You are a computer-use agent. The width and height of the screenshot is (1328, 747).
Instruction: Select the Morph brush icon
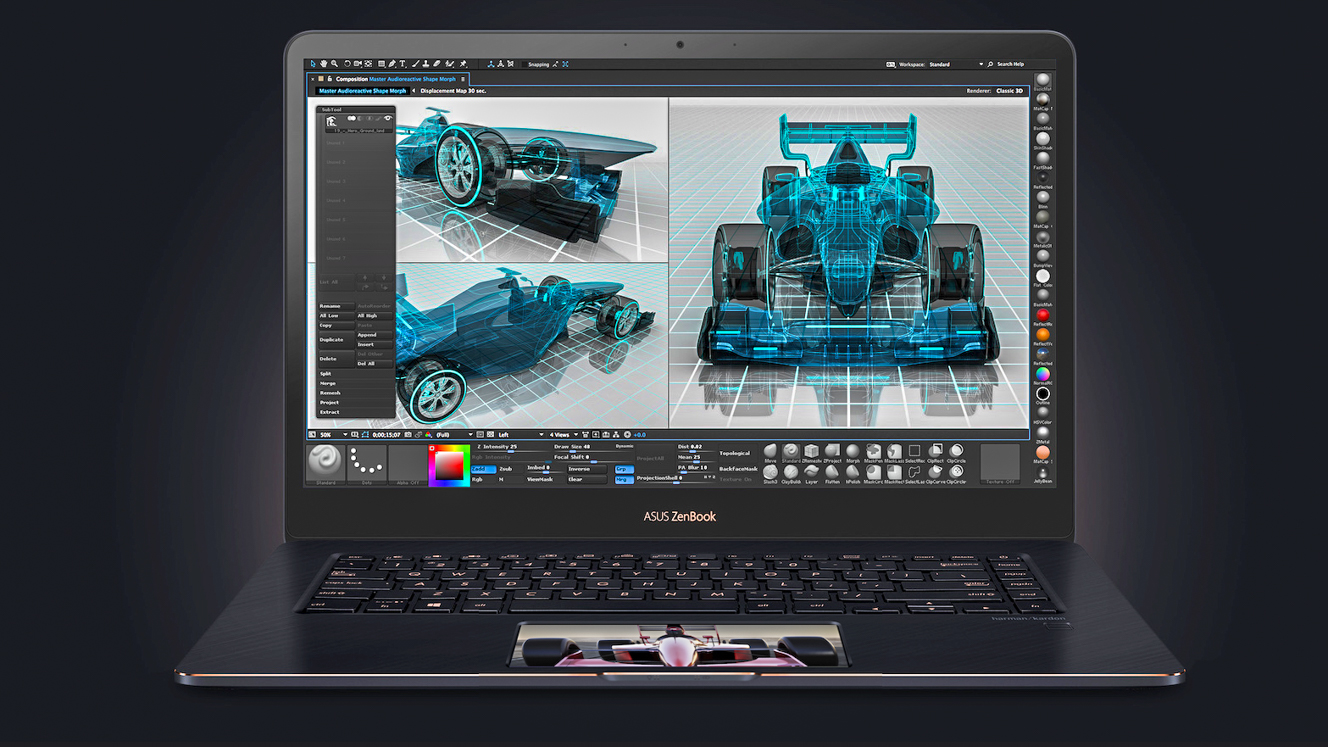tap(853, 451)
